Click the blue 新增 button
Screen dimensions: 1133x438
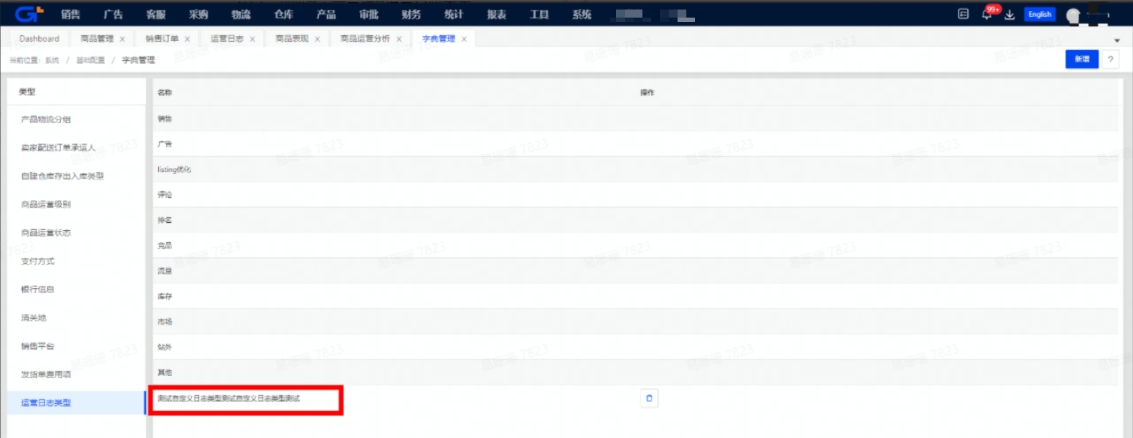tap(1082, 59)
